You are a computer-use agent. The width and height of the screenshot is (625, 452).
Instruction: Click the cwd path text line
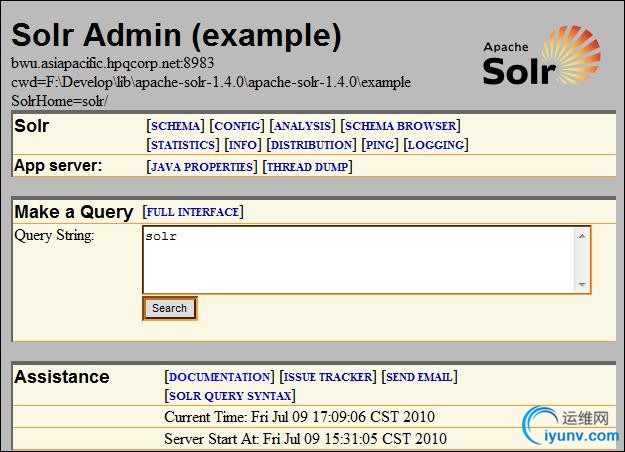pyautogui.click(x=211, y=82)
